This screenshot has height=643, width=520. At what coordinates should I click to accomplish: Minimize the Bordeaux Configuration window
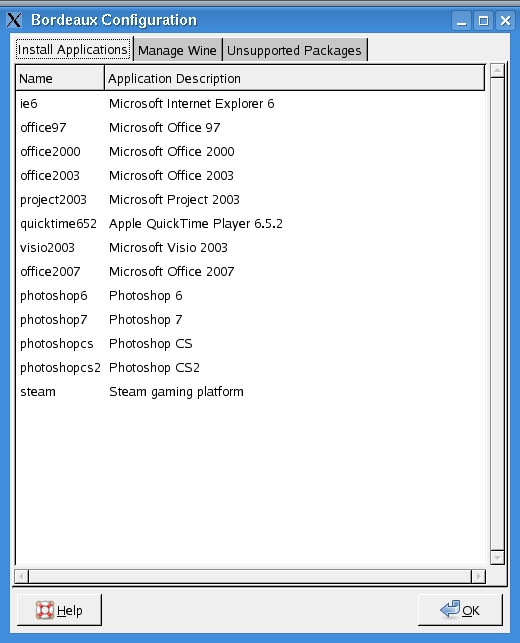[461, 20]
